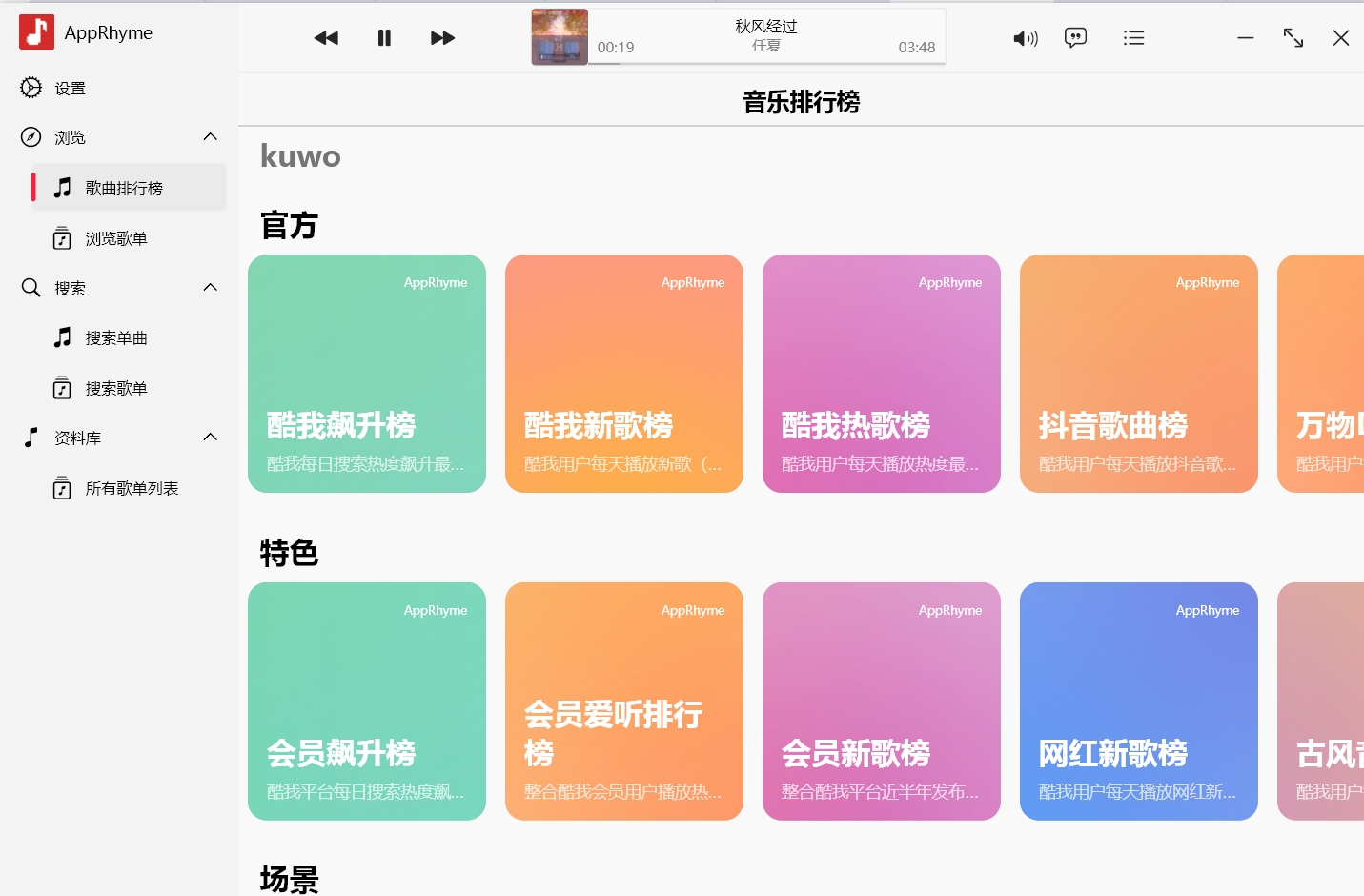1364x896 pixels.
Task: Open 搜索歌单 in sidebar
Action: tap(129, 388)
